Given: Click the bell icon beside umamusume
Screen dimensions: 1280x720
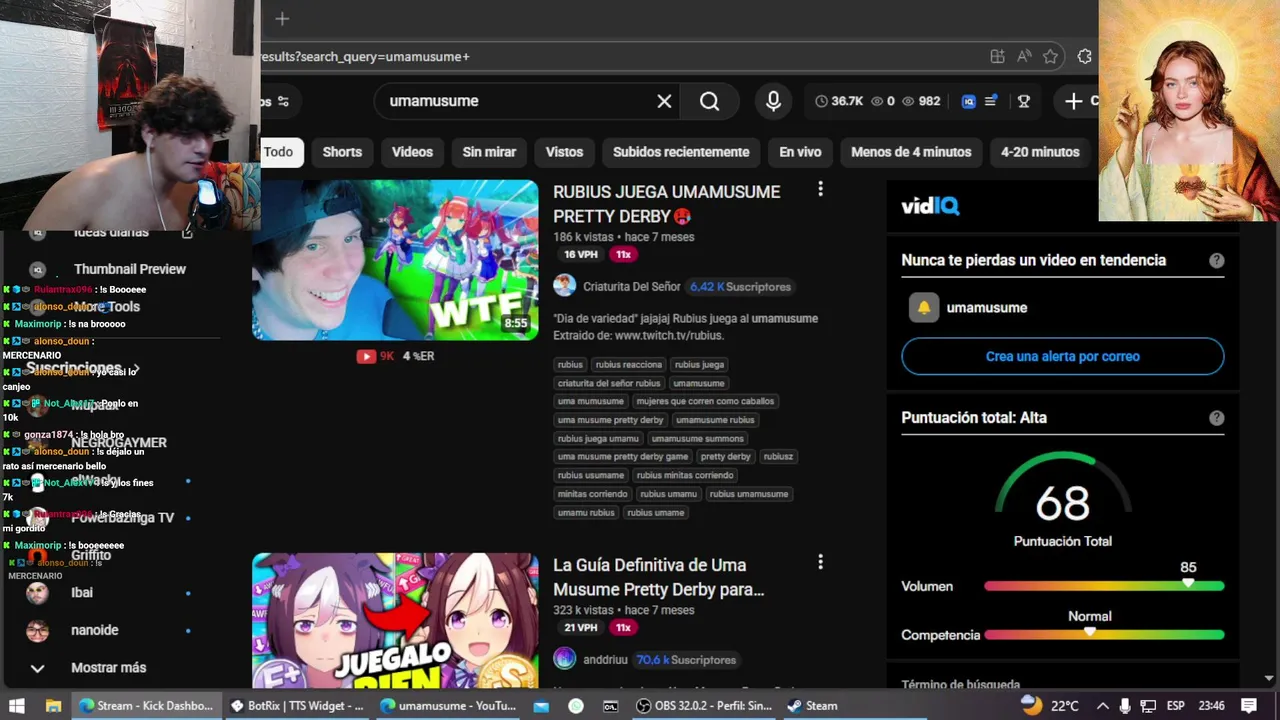Looking at the screenshot, I should click(924, 308).
